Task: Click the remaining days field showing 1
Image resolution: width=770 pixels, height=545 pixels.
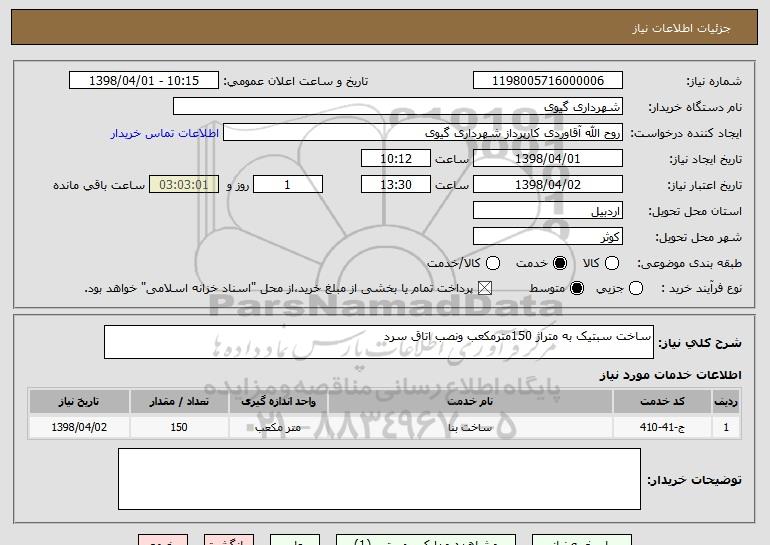Action: pyautogui.click(x=288, y=185)
